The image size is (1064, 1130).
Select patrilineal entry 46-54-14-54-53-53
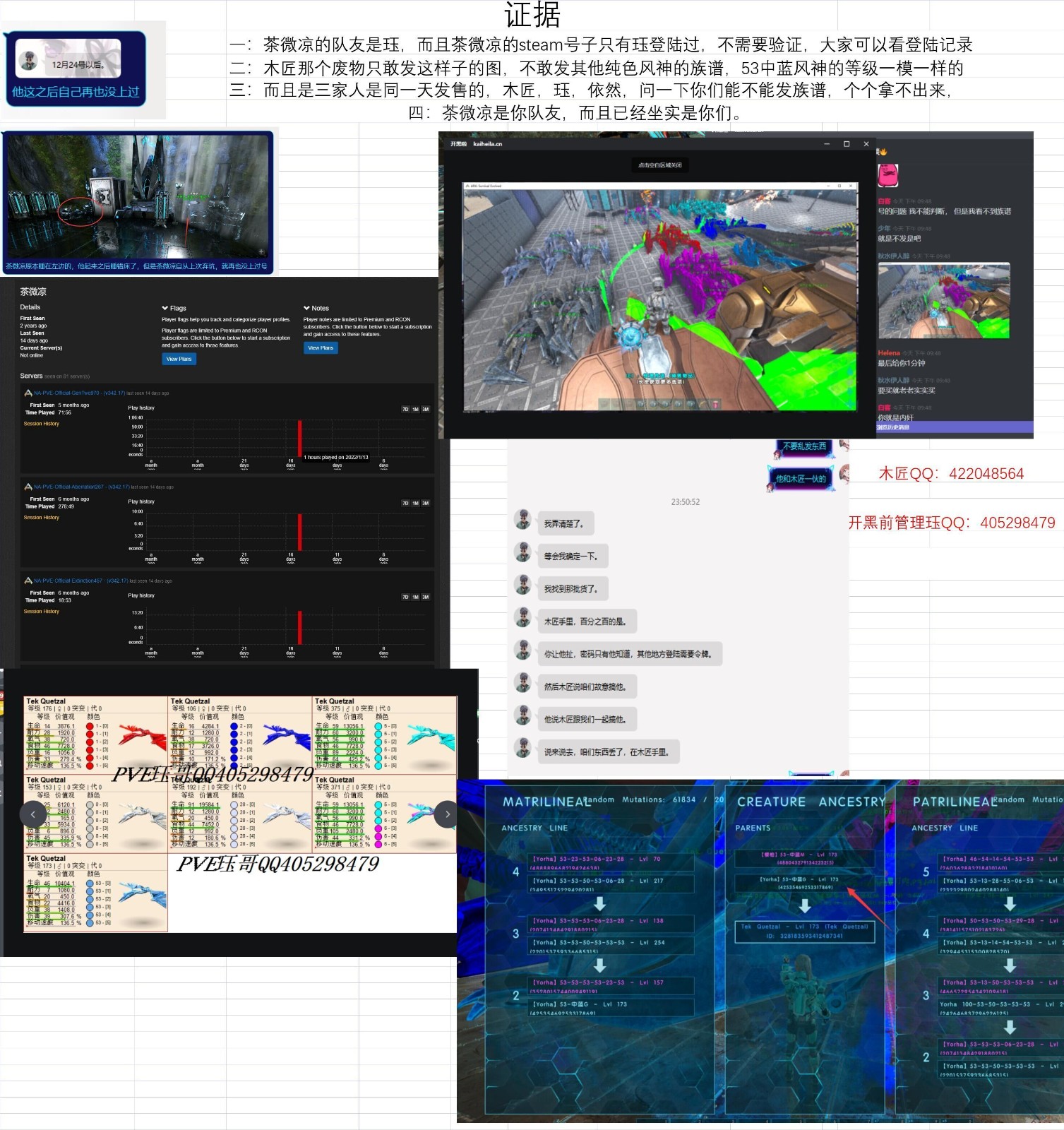point(1001,862)
